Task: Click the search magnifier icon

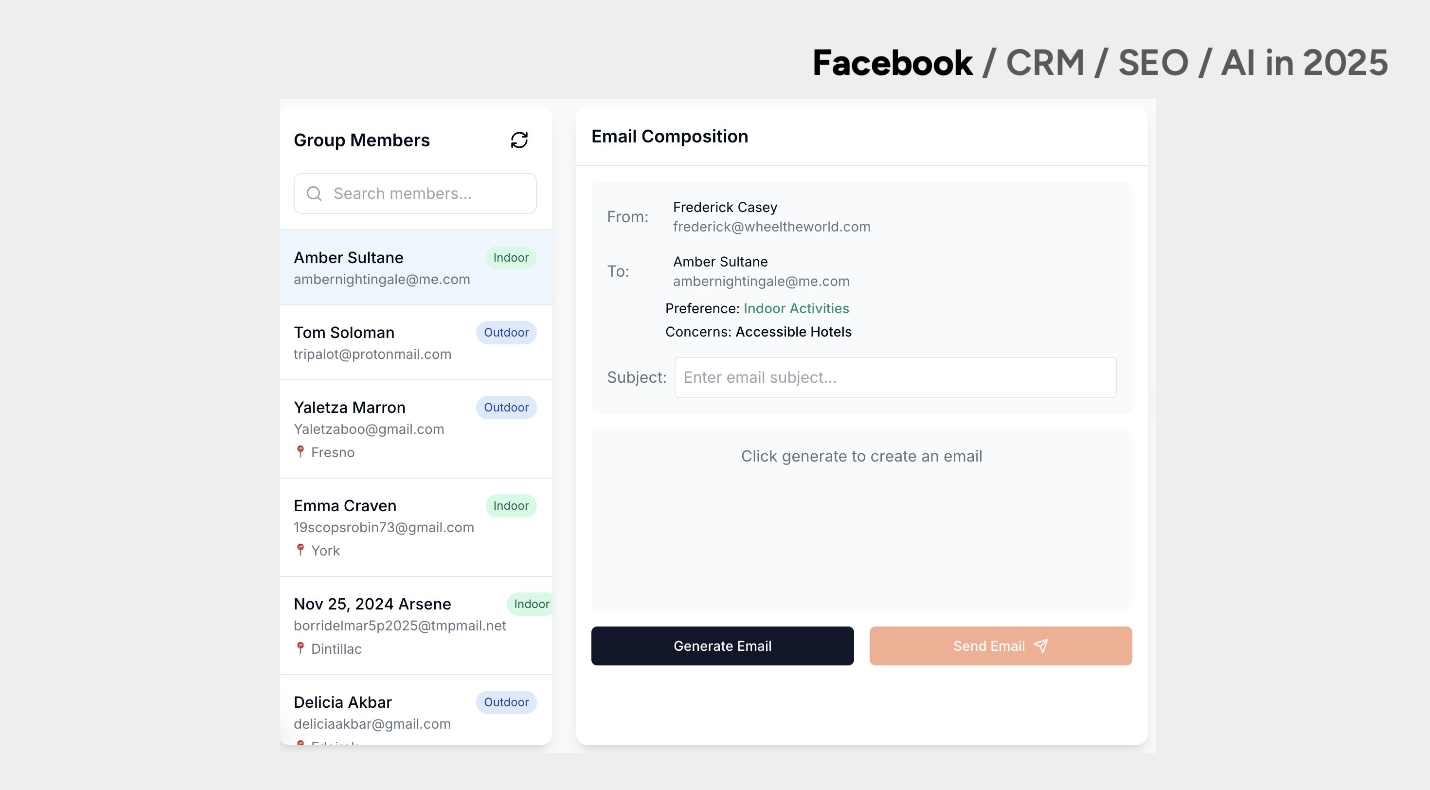Action: coord(314,194)
